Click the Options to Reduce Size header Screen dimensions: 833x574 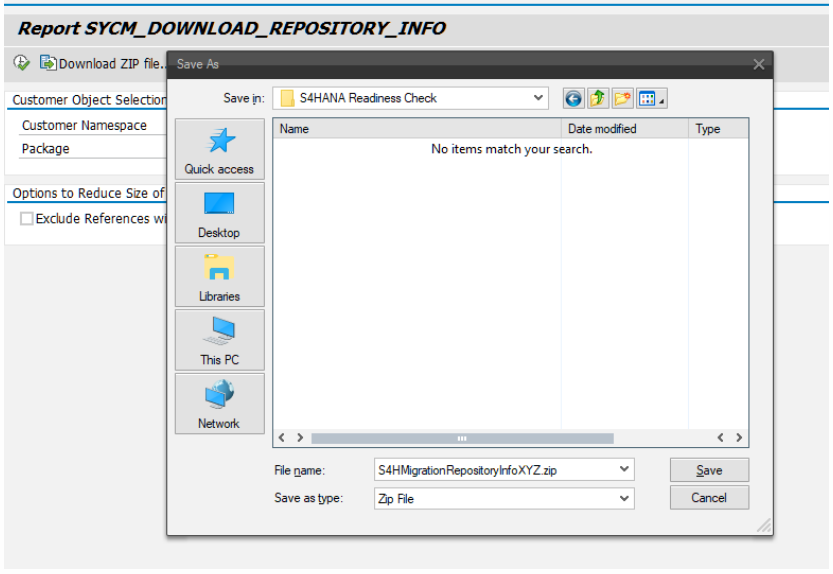coord(89,193)
